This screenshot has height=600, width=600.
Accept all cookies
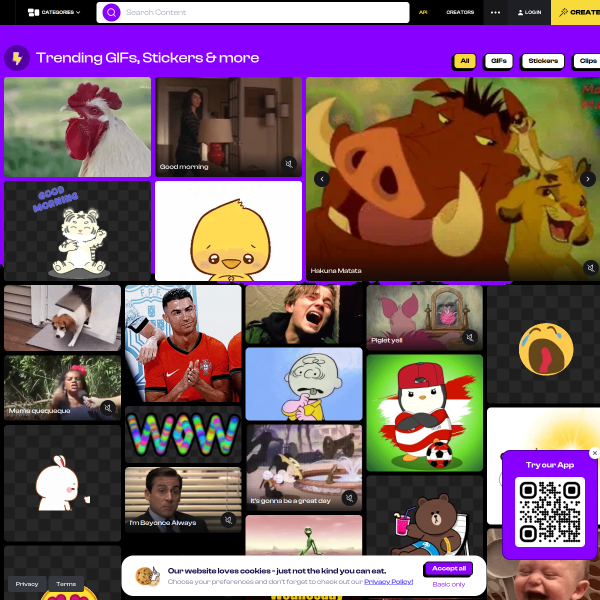(448, 569)
